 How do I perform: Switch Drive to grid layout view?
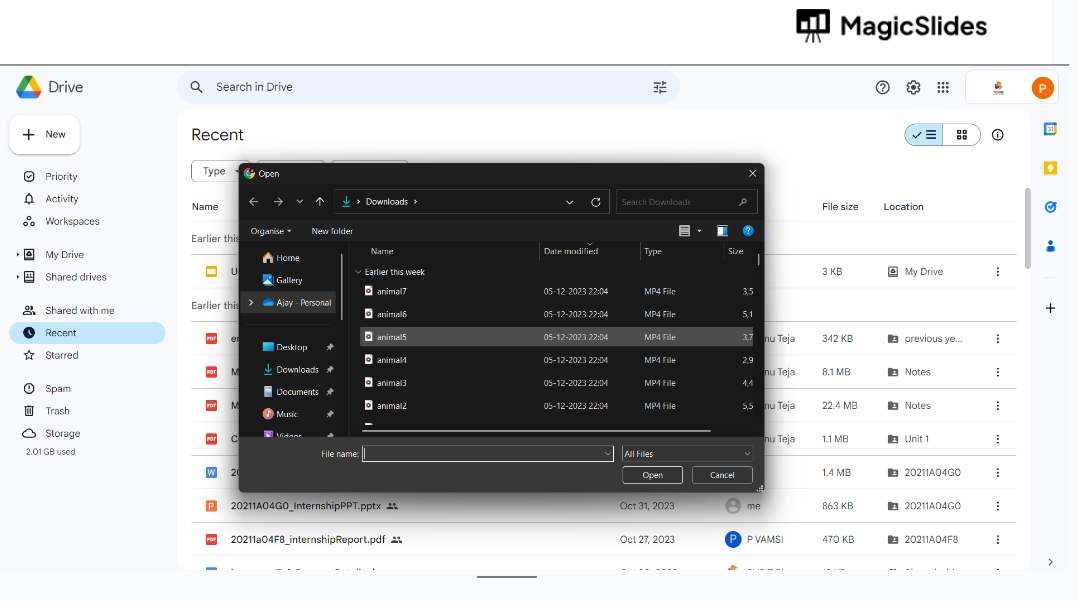[x=962, y=135]
